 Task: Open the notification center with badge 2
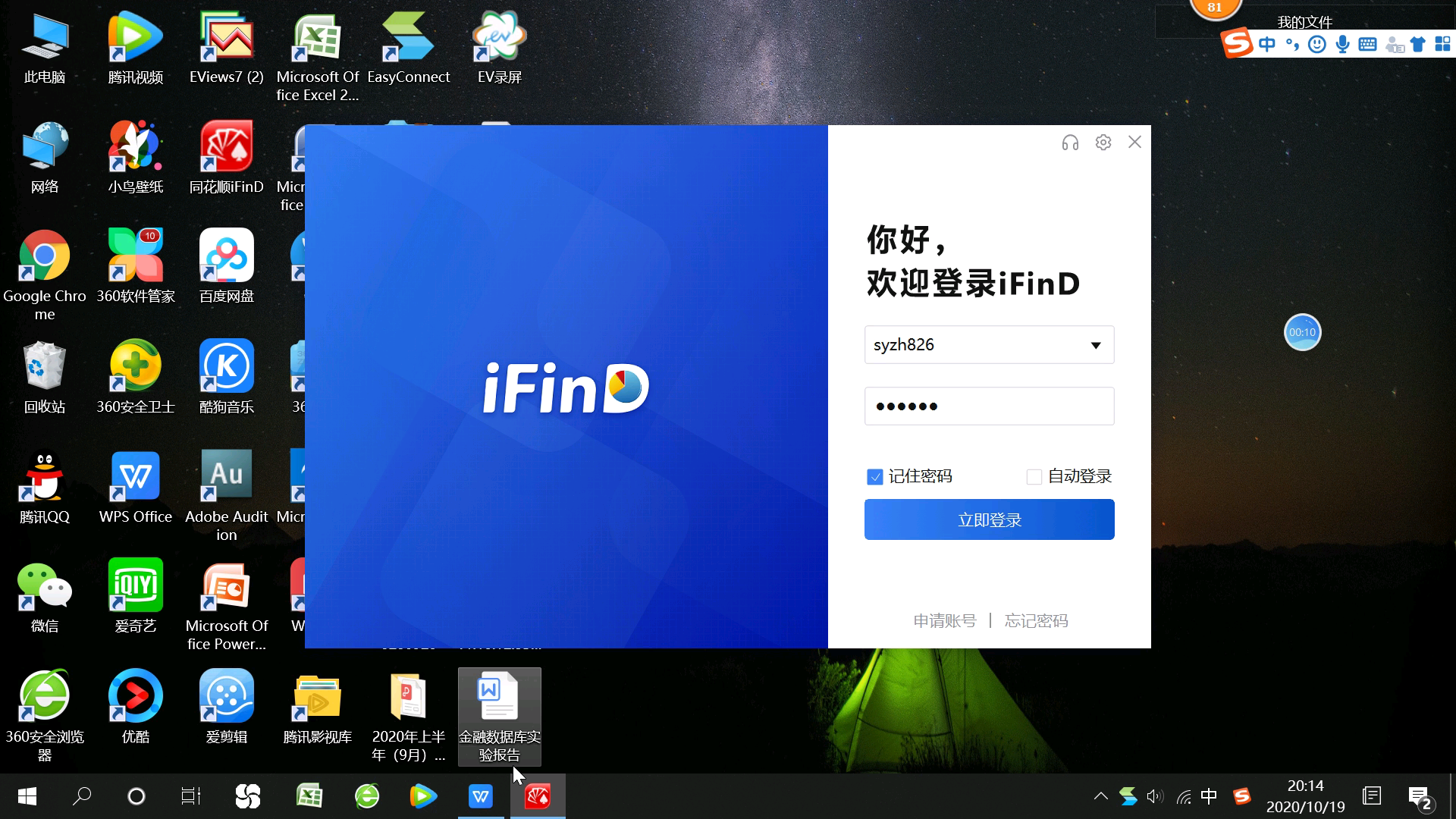1420,797
